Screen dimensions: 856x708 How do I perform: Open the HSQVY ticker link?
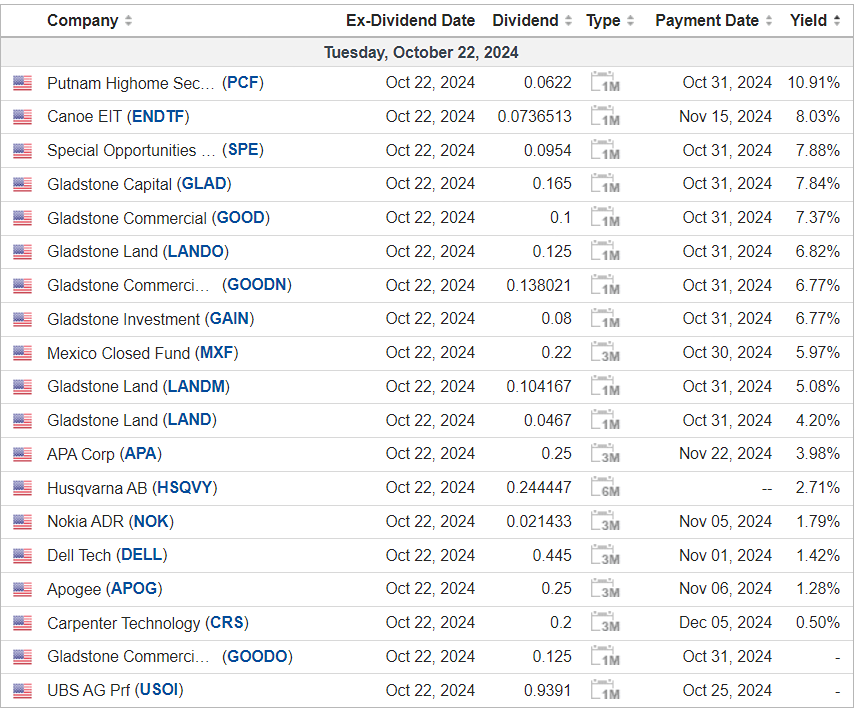(x=185, y=487)
